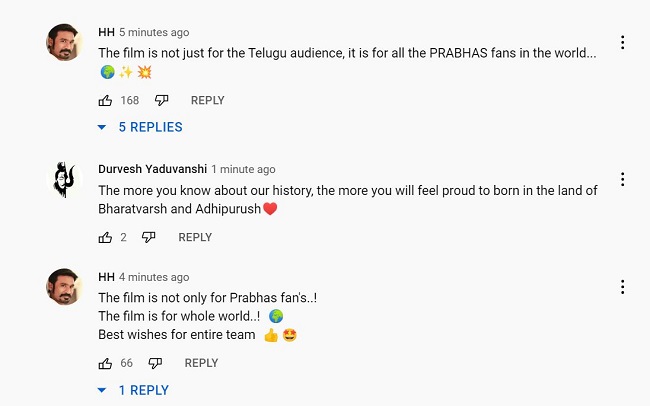Reply to HH's best wishes comment
Viewport: 650px width, 406px height.
pyautogui.click(x=201, y=363)
